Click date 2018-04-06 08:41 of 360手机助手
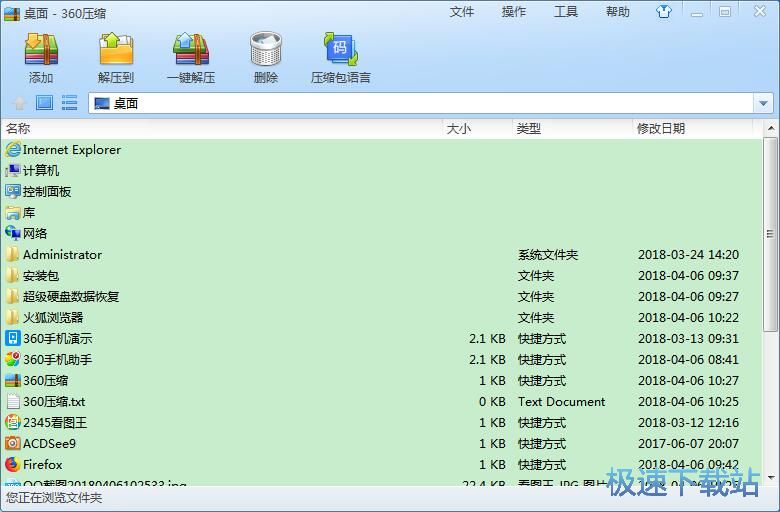Viewport: 780px width, 512px height. [x=688, y=359]
